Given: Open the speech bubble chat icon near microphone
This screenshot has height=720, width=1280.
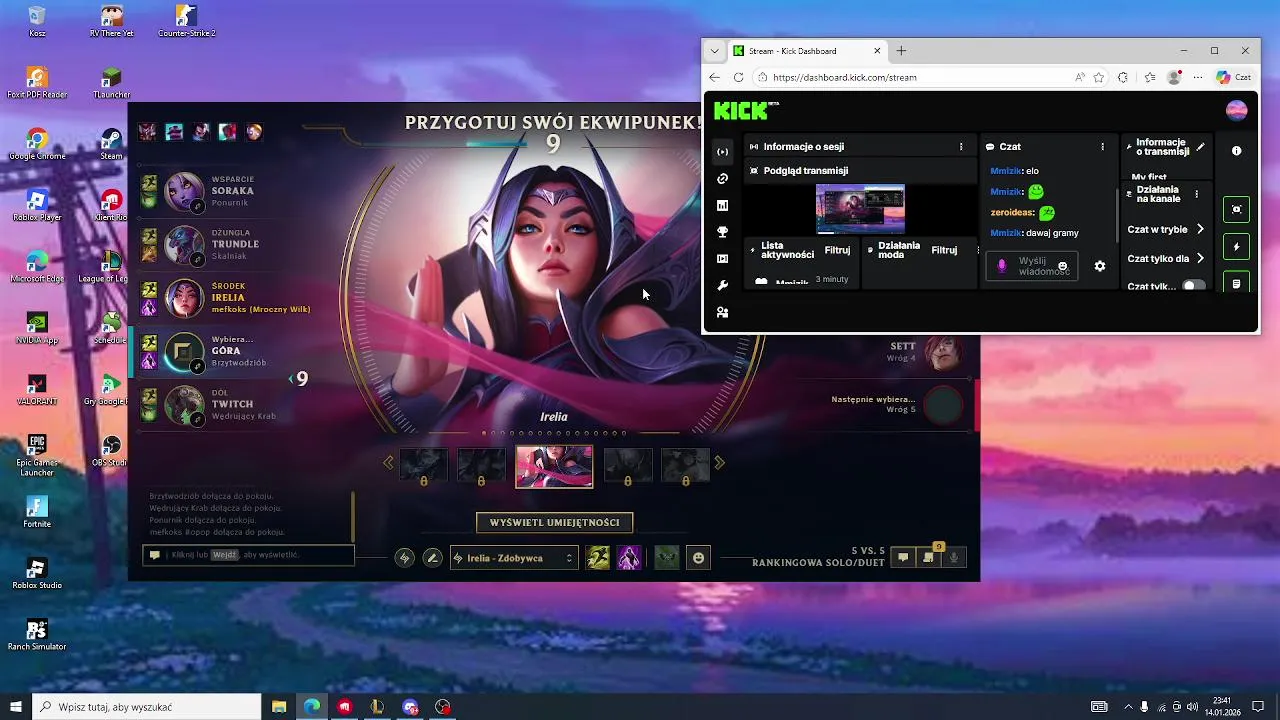Looking at the screenshot, I should click(x=903, y=558).
